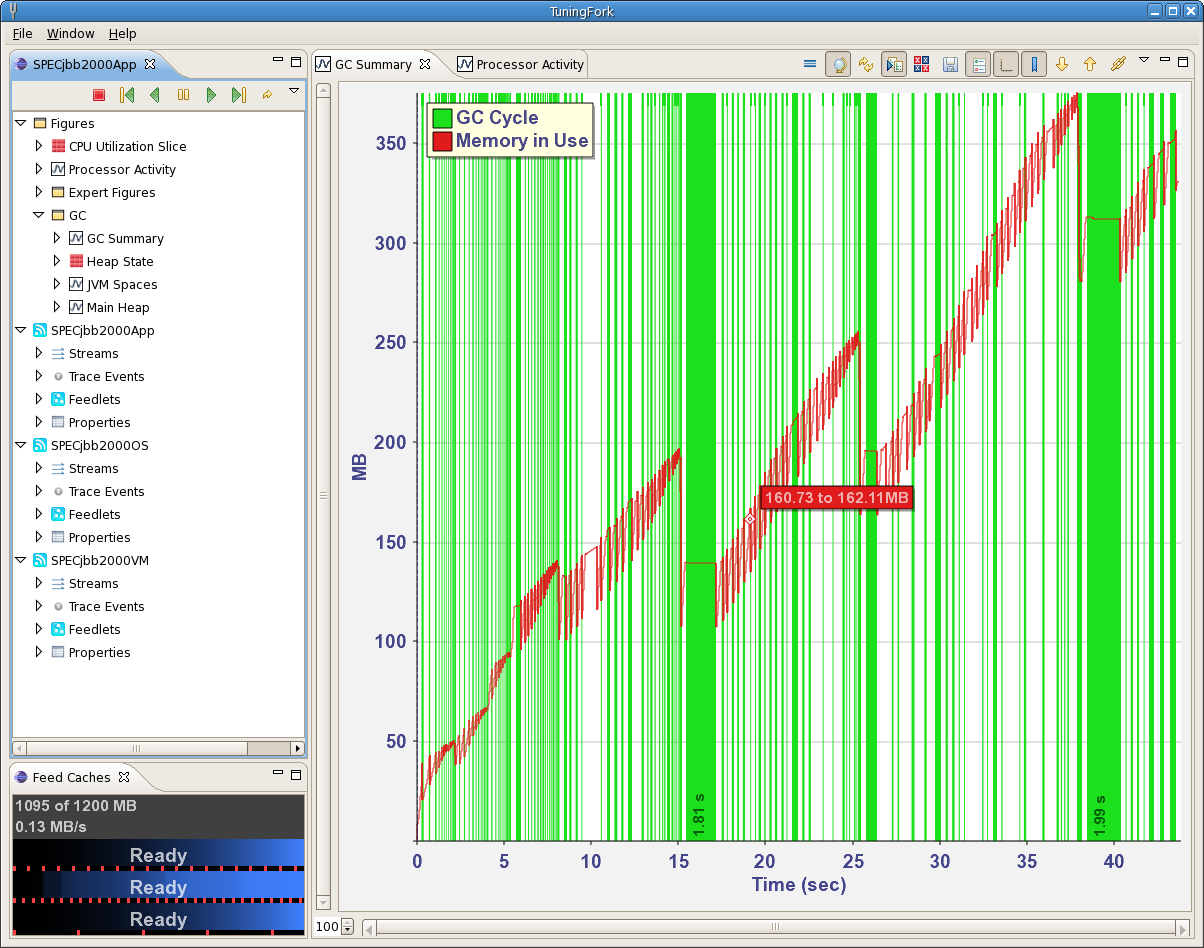Image resolution: width=1204 pixels, height=948 pixels.
Task: Click the red Stop button
Action: click(99, 95)
